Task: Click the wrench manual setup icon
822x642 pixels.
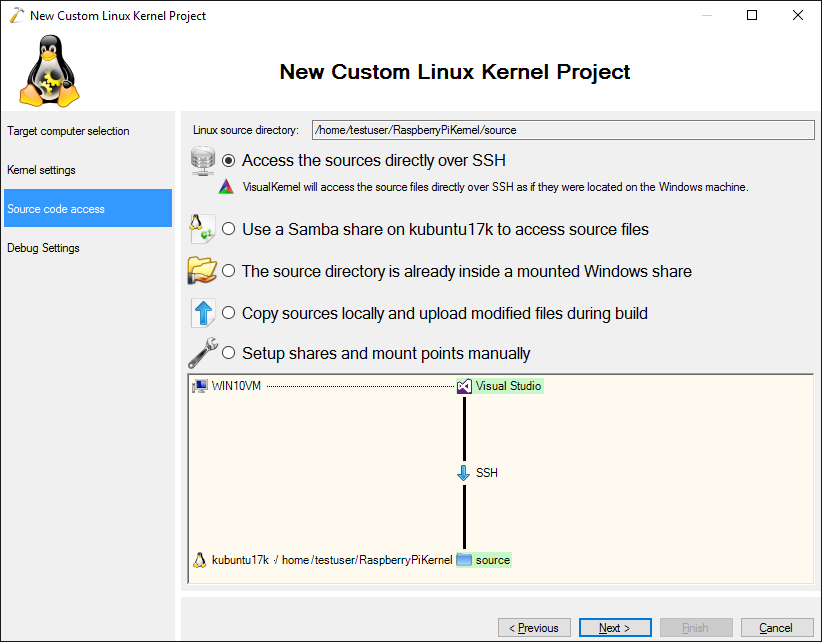Action: point(203,353)
